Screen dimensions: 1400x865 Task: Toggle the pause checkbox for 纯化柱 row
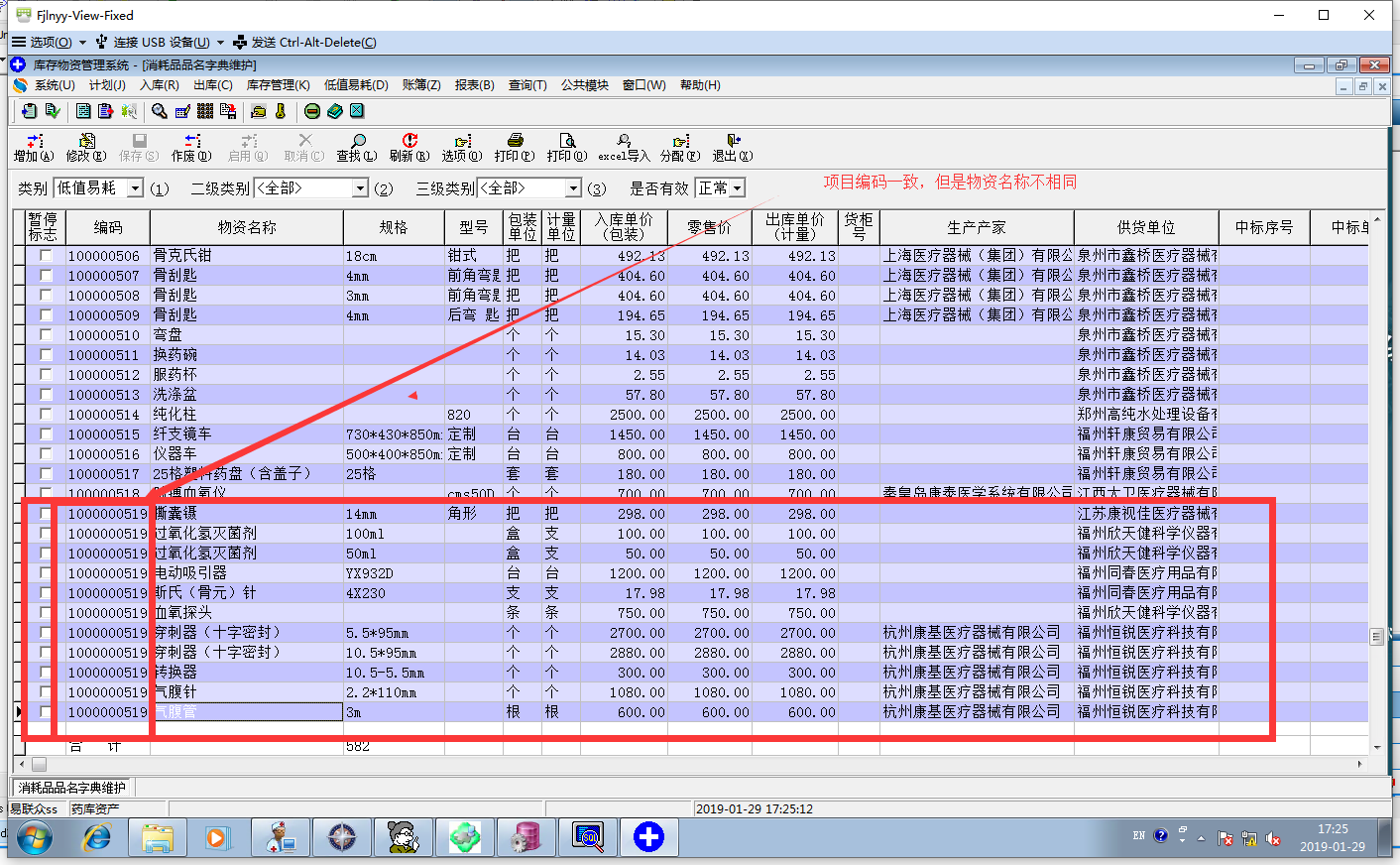[x=46, y=415]
